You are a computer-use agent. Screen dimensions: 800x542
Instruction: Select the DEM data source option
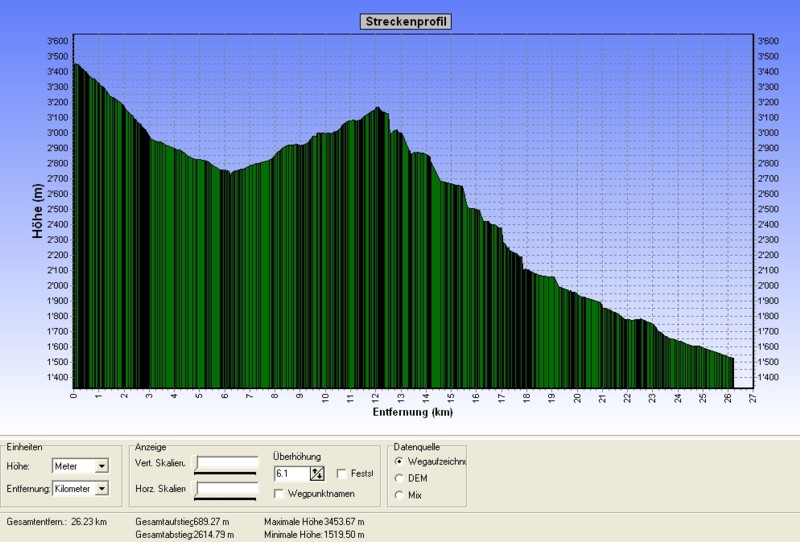pyautogui.click(x=401, y=478)
